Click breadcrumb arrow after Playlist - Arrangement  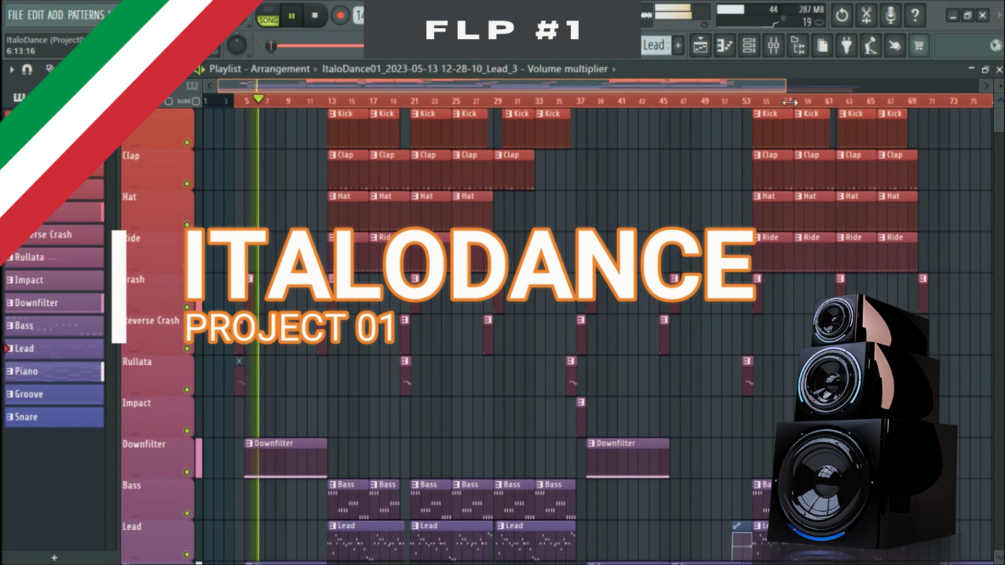coord(315,69)
